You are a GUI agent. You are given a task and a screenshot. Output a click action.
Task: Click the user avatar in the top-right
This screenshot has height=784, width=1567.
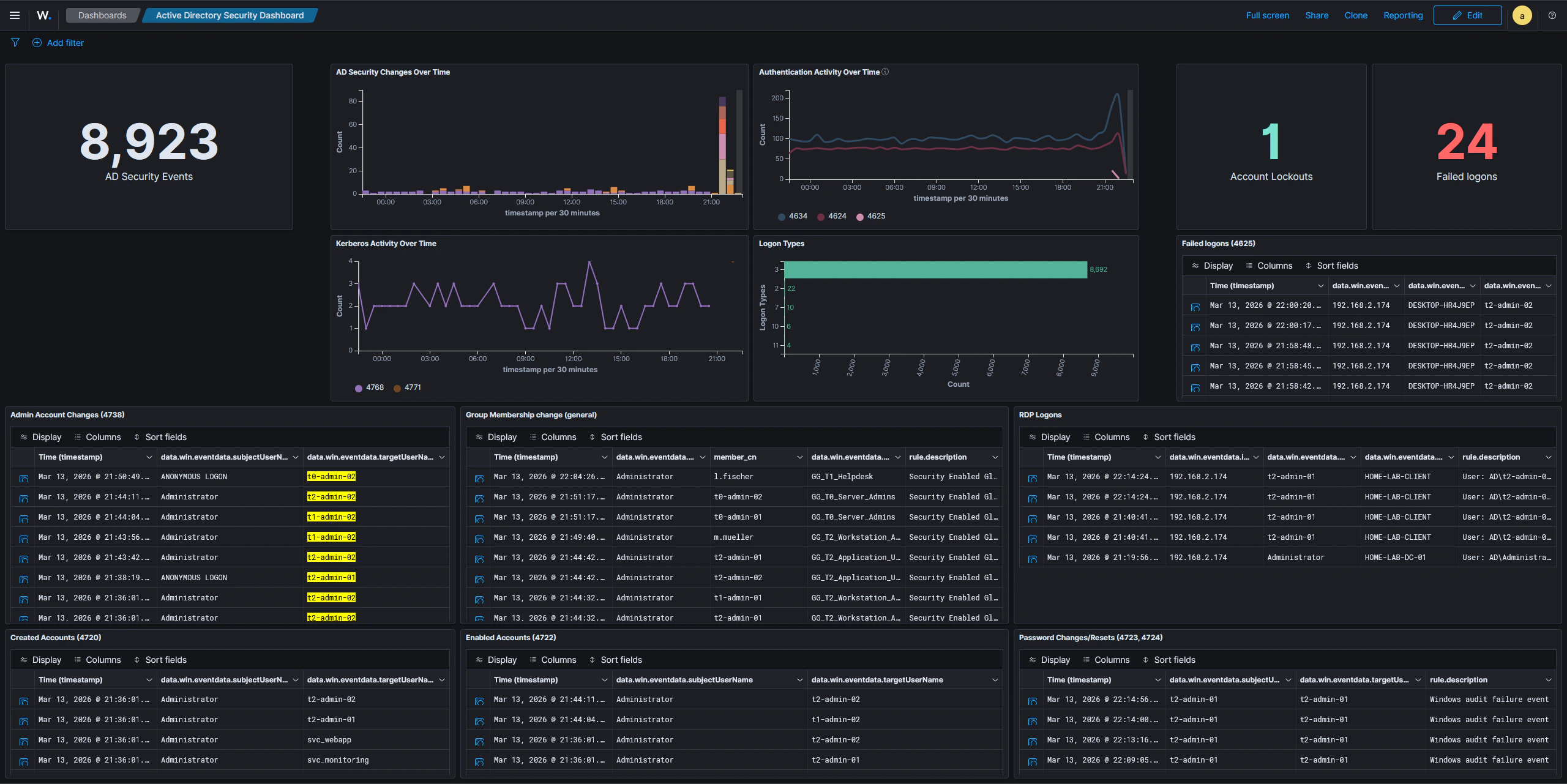pos(1522,15)
